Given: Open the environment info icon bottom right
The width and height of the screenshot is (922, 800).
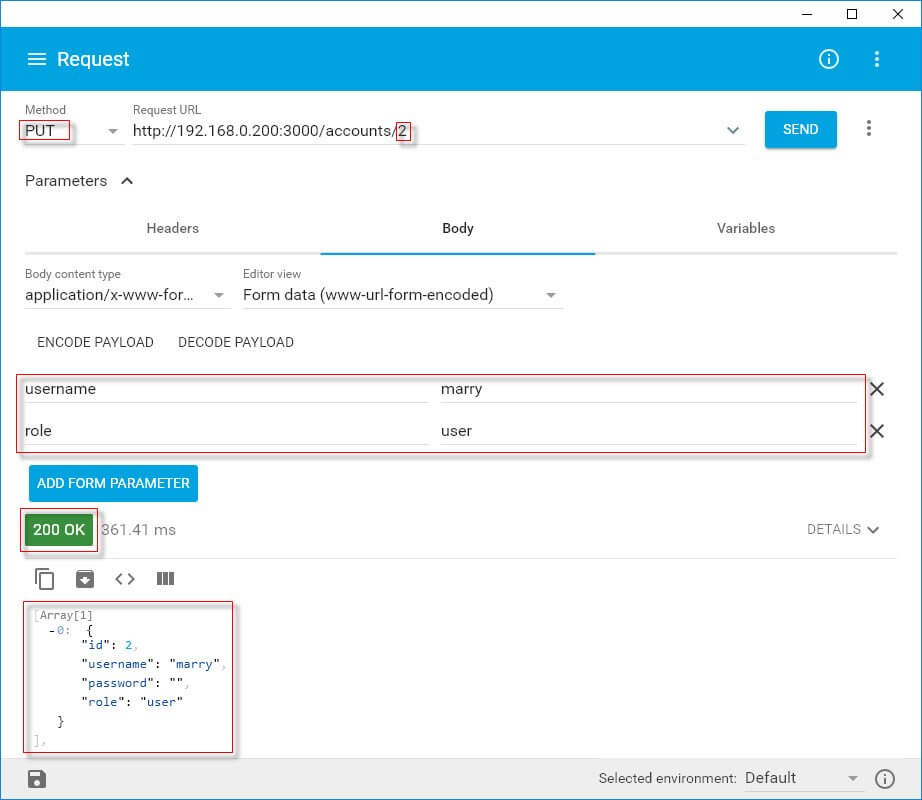Looking at the screenshot, I should click(x=885, y=777).
